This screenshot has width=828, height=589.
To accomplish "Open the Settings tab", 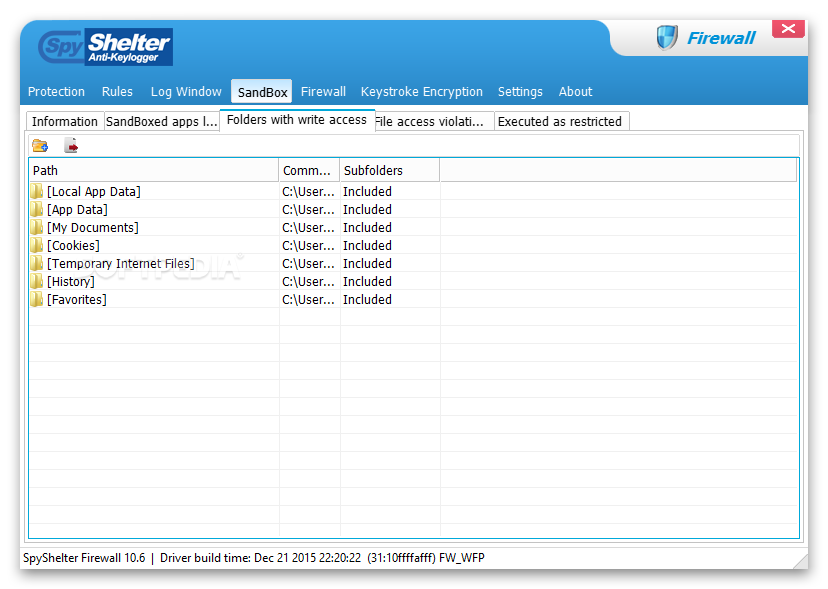I will [520, 91].
